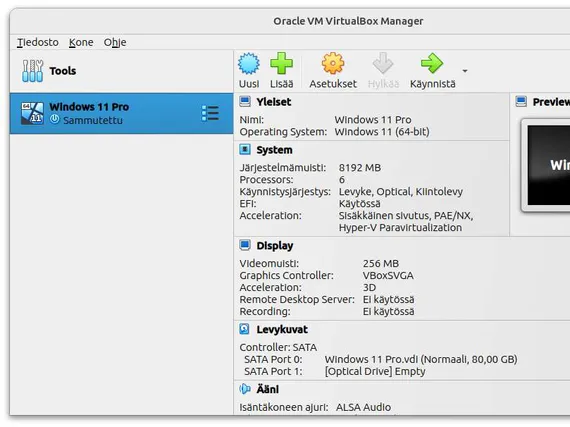
Task: Click the Remote Desktop Server Ei käytössä value
Action: click(388, 299)
